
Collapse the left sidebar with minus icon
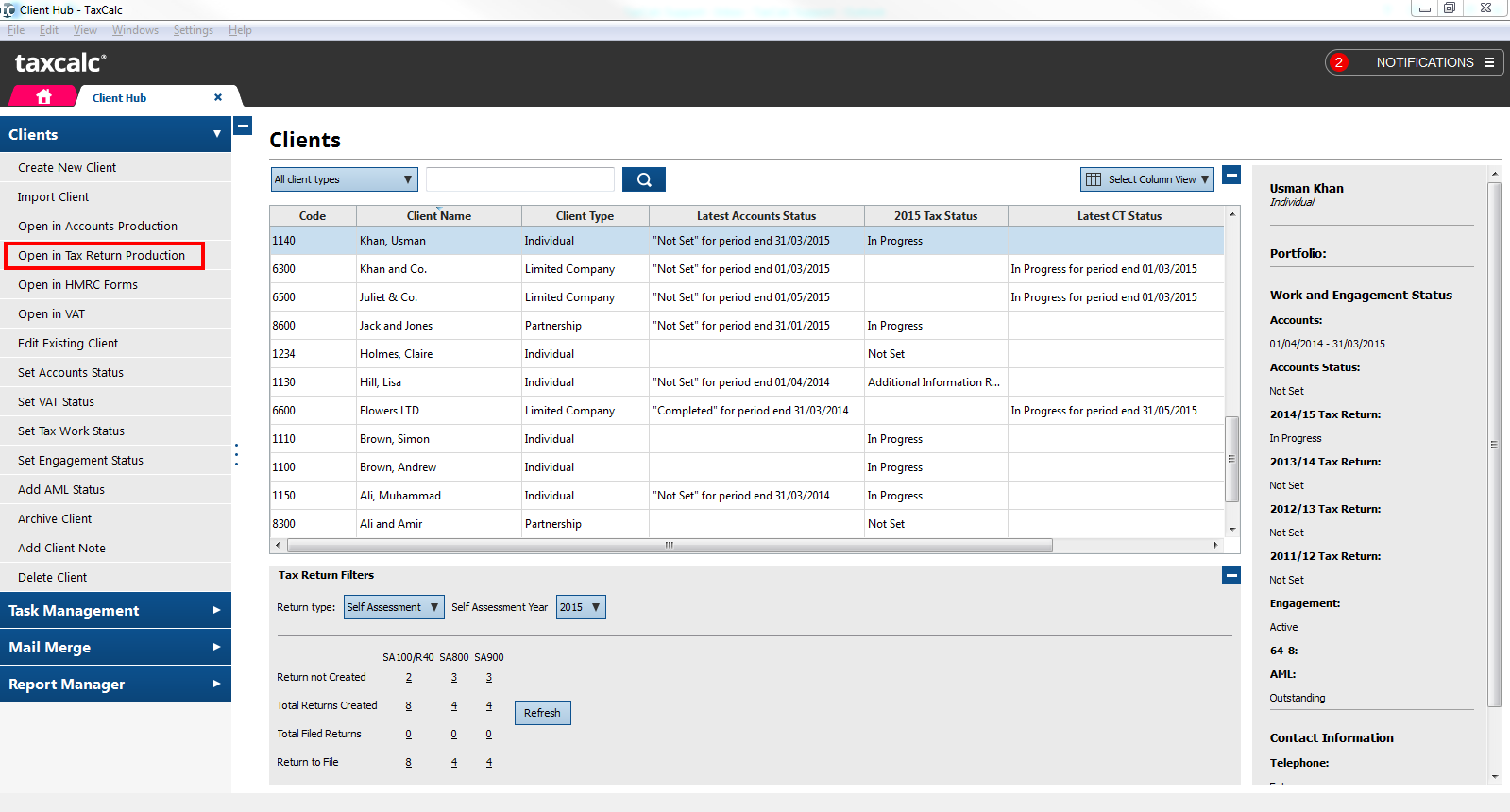coord(243,126)
